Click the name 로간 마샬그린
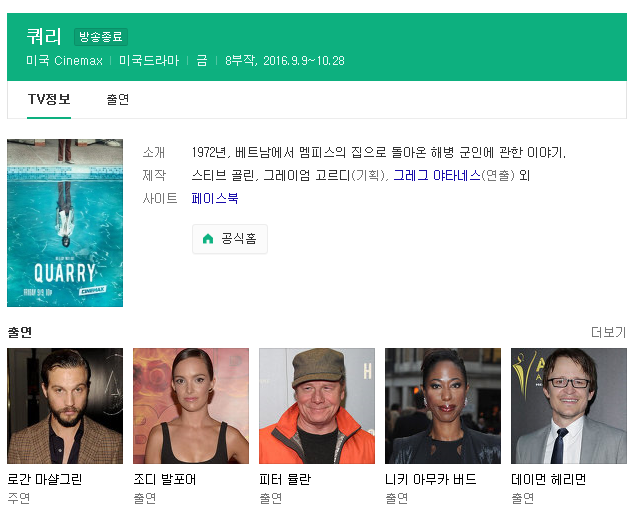 tap(45, 479)
